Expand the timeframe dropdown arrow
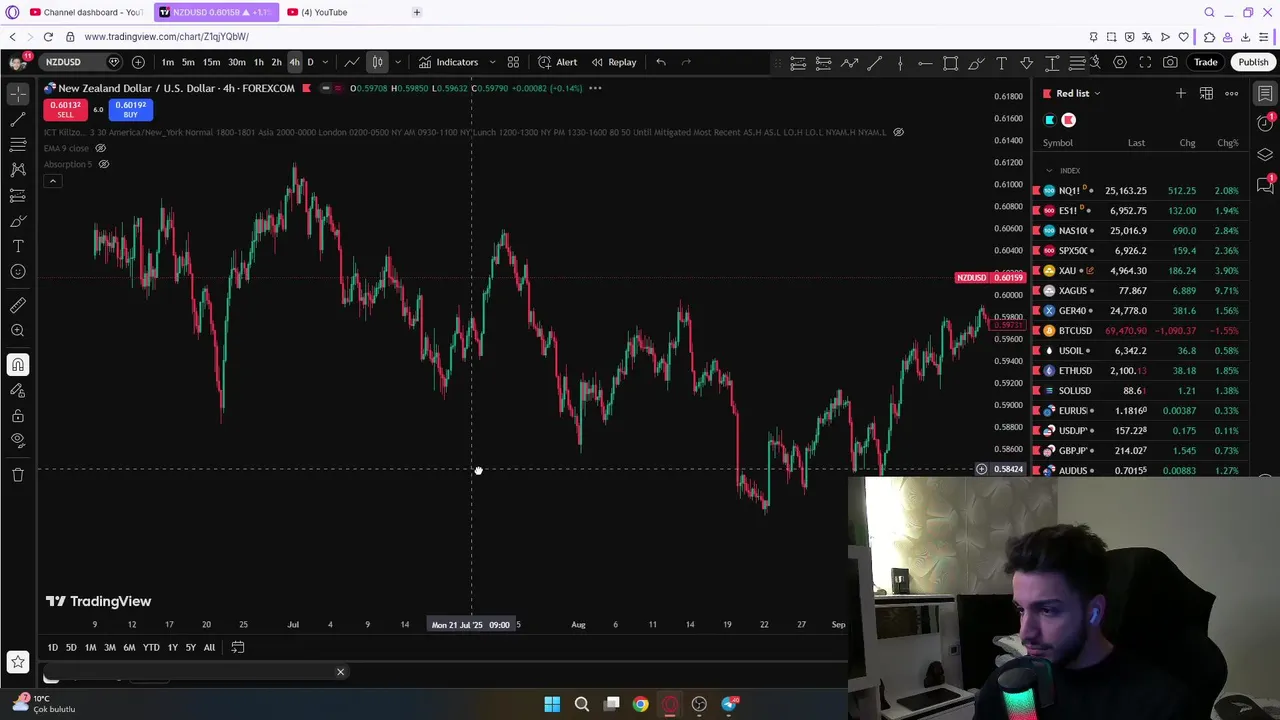This screenshot has height=720, width=1280. pyautogui.click(x=324, y=62)
